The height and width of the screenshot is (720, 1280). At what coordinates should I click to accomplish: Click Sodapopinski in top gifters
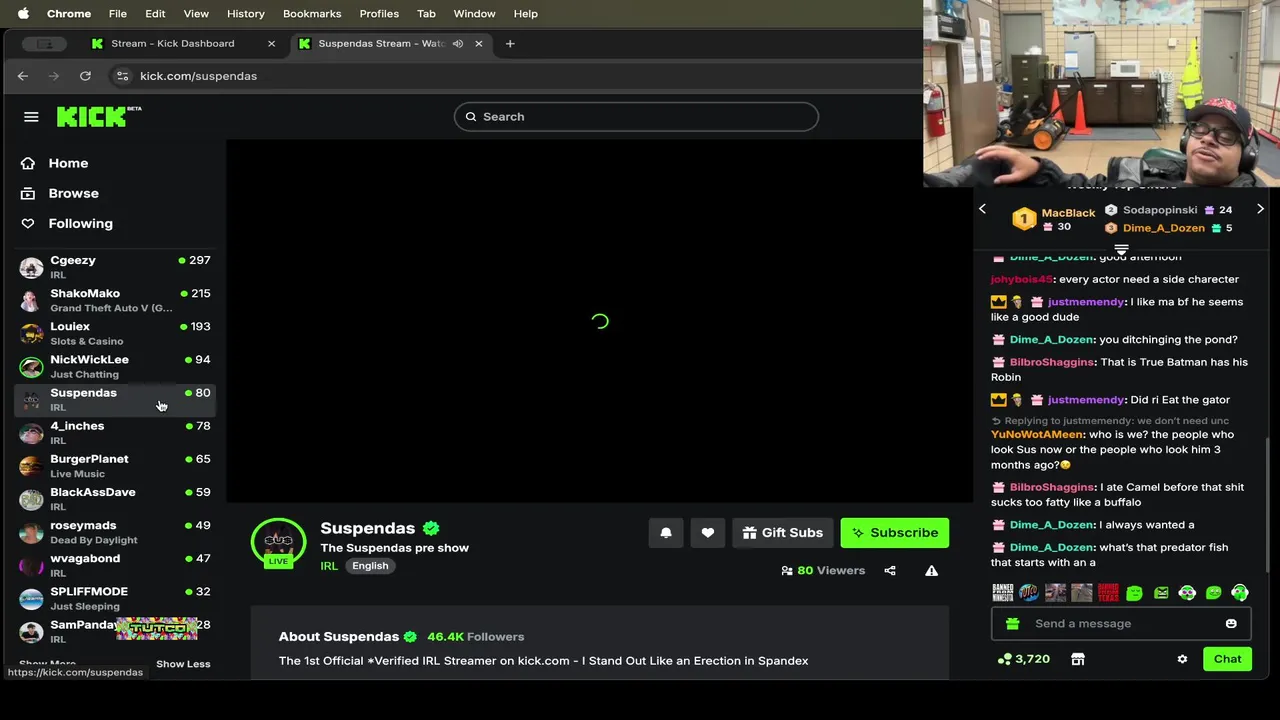pos(1160,210)
